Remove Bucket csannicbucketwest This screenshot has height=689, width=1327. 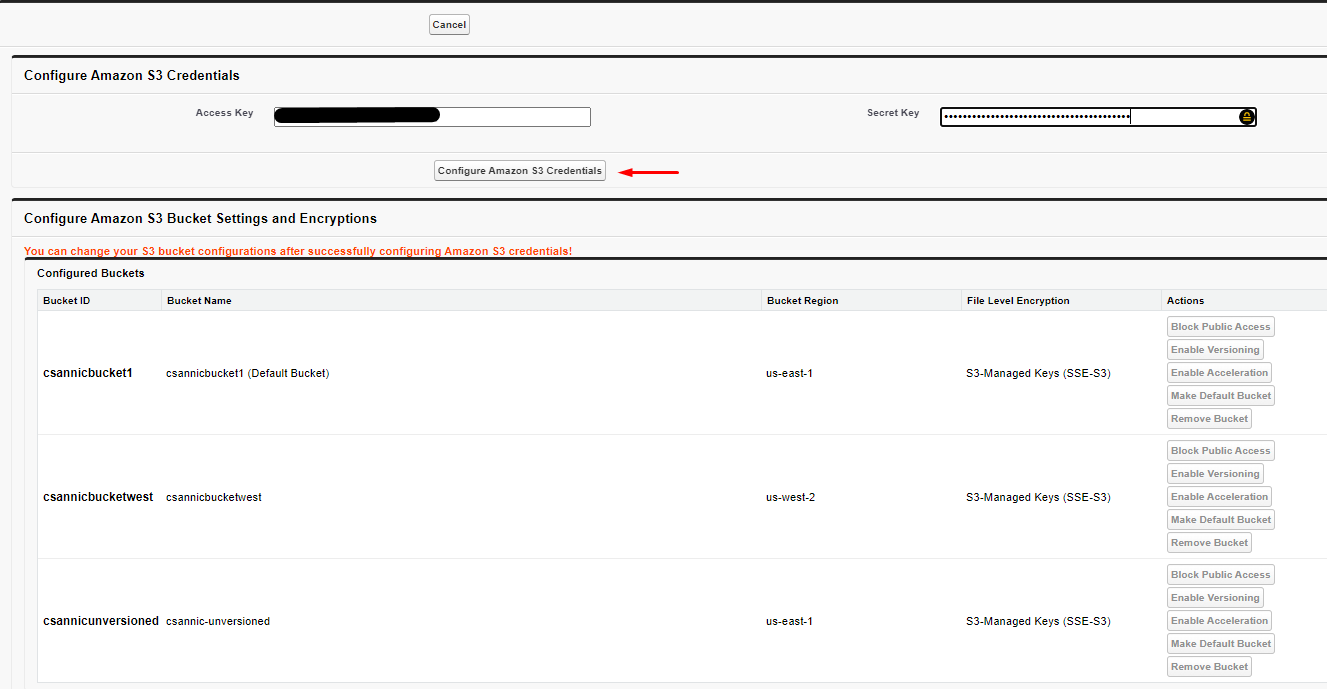[1209, 543]
